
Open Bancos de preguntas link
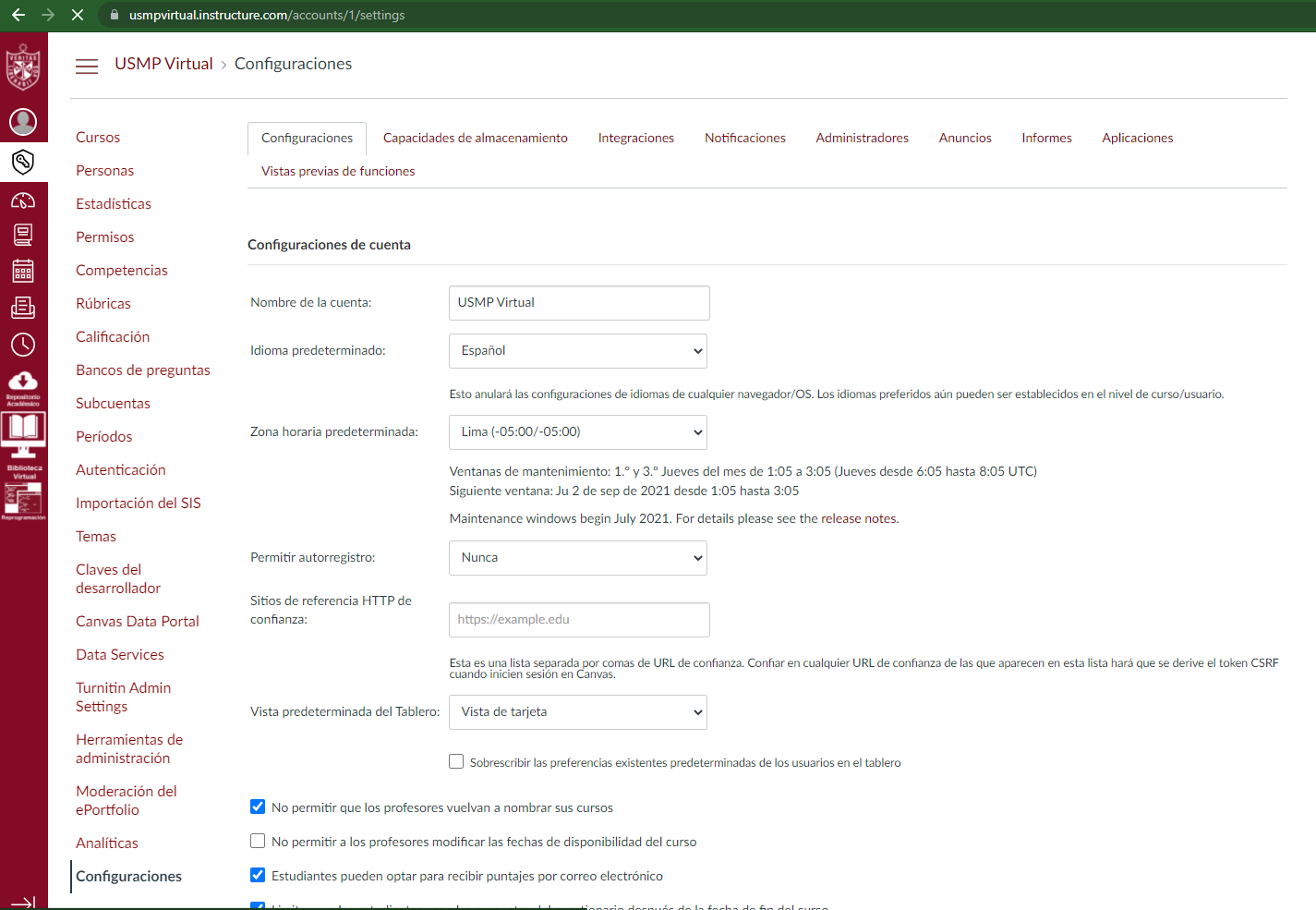(143, 370)
